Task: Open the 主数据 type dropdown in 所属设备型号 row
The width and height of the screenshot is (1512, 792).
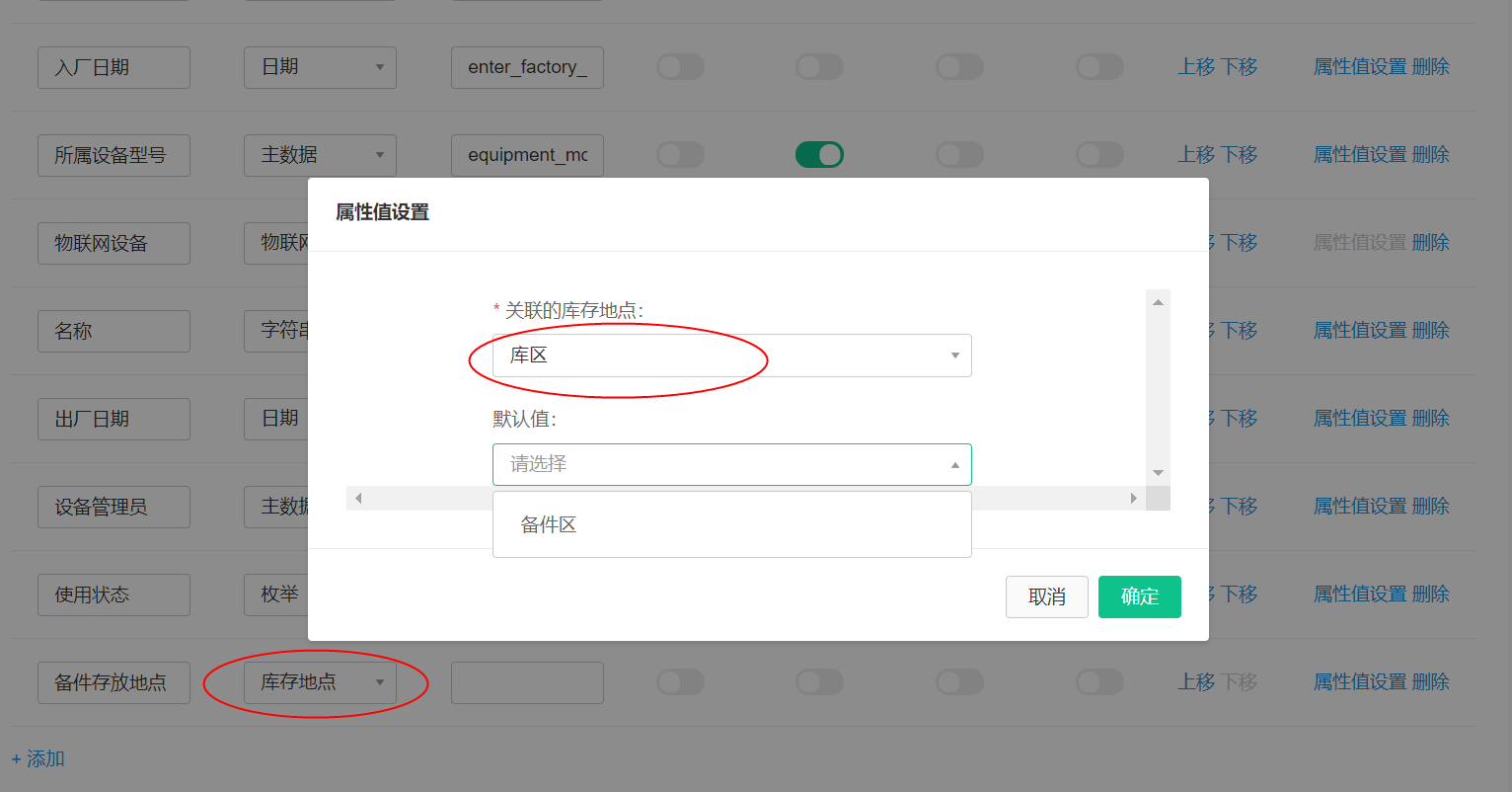Action: pyautogui.click(x=320, y=155)
